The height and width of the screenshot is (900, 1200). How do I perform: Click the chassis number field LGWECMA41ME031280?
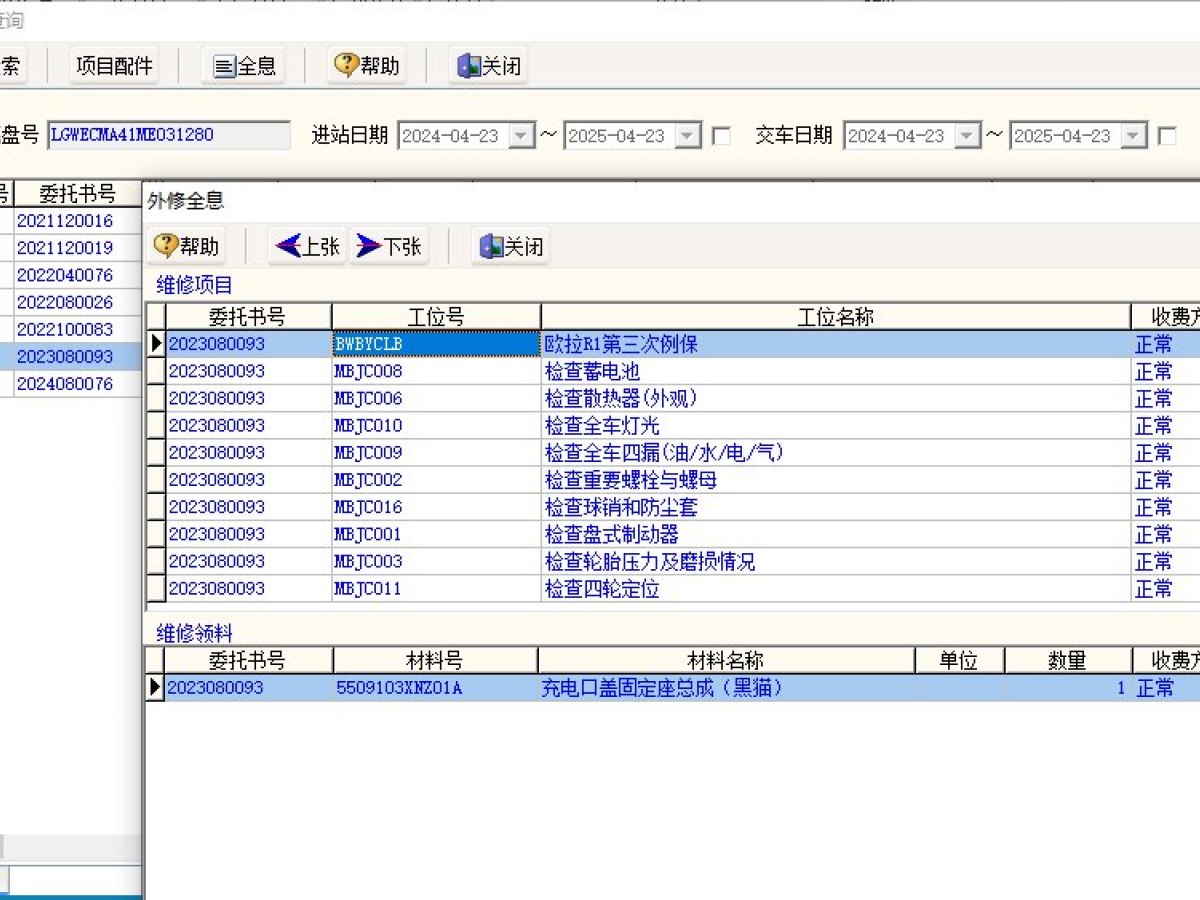(168, 135)
